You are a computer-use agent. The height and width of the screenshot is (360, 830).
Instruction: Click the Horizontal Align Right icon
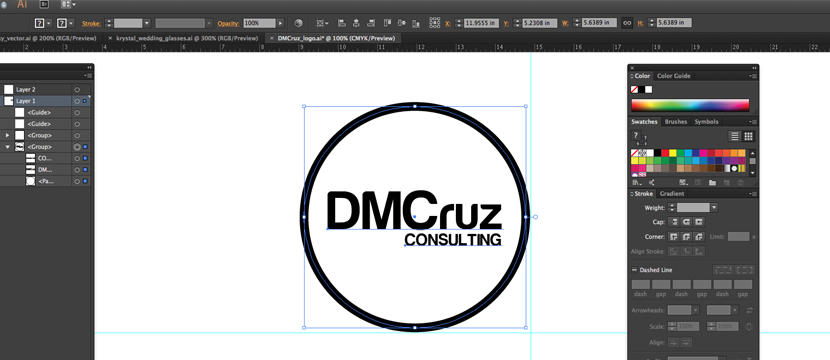[x=371, y=23]
